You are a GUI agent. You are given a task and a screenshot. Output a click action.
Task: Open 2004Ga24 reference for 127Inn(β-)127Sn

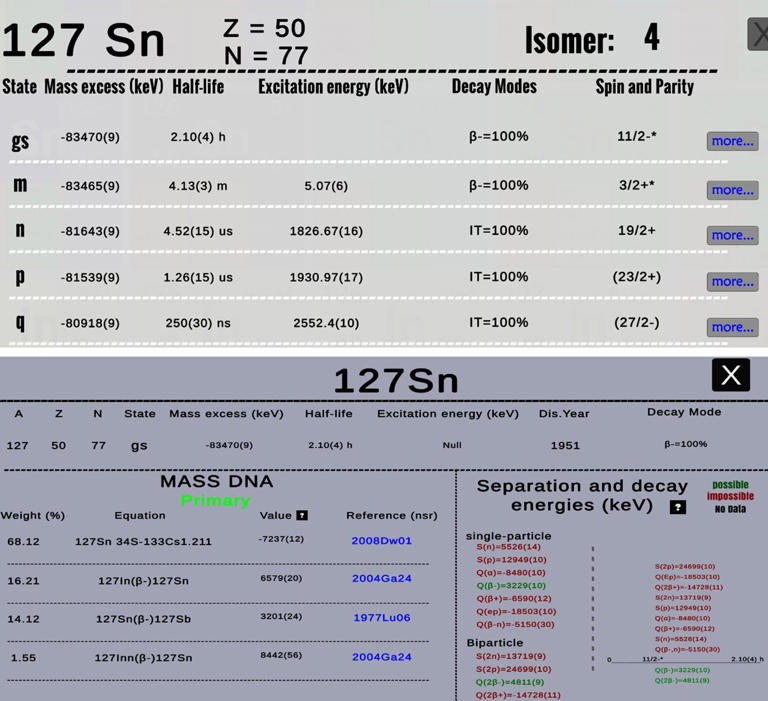(x=382, y=657)
